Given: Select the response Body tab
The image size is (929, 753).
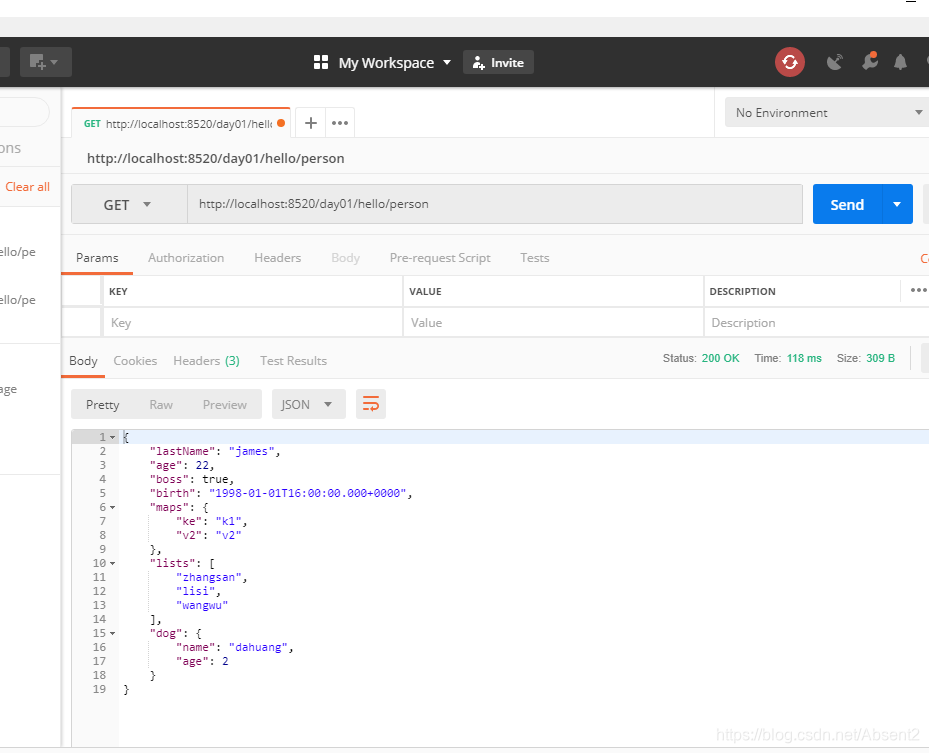Looking at the screenshot, I should [83, 361].
